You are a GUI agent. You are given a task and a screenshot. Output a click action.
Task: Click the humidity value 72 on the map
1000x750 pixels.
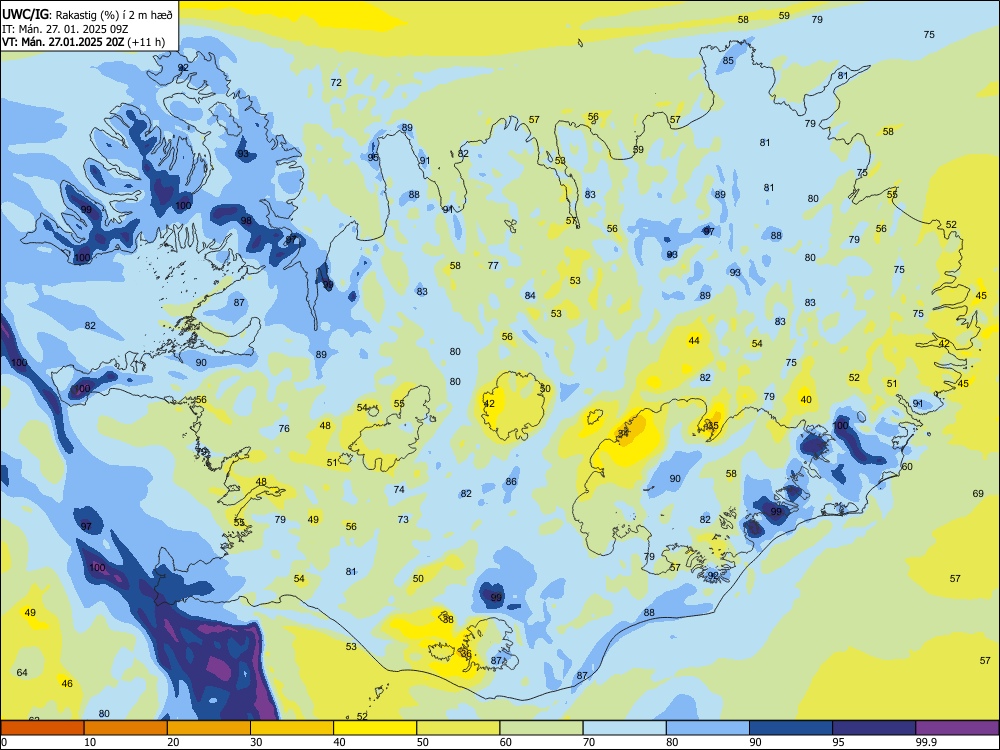pyautogui.click(x=336, y=82)
